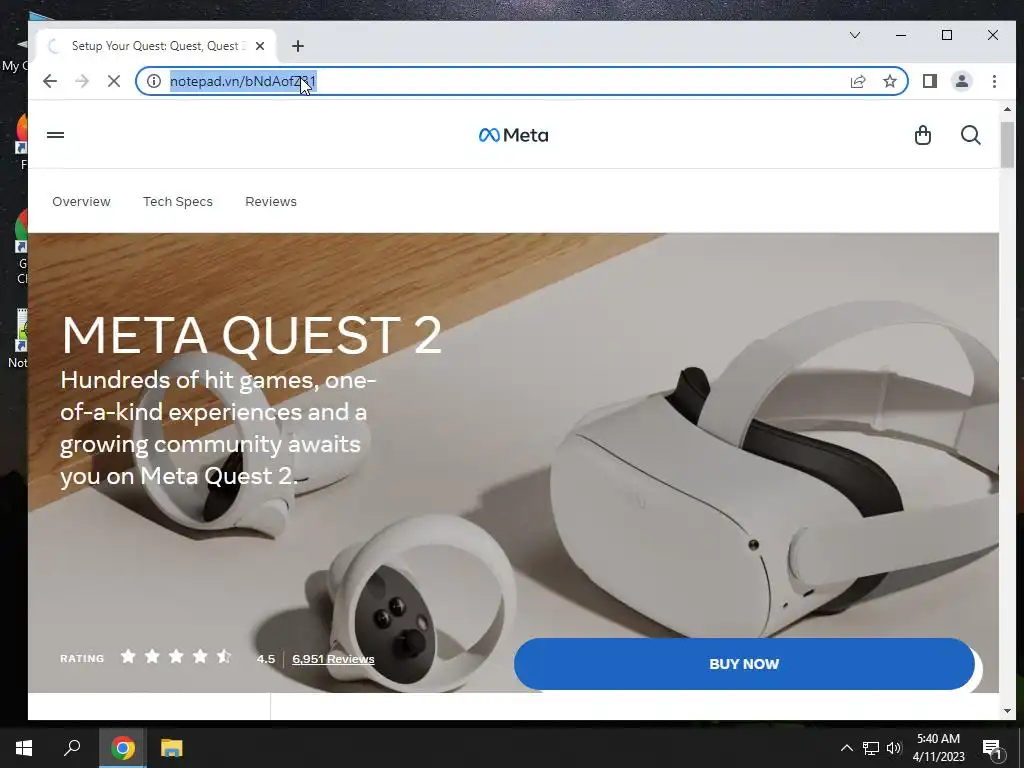Click the page vertical scrollbar thumb
This screenshot has height=768, width=1024.
(1007, 144)
